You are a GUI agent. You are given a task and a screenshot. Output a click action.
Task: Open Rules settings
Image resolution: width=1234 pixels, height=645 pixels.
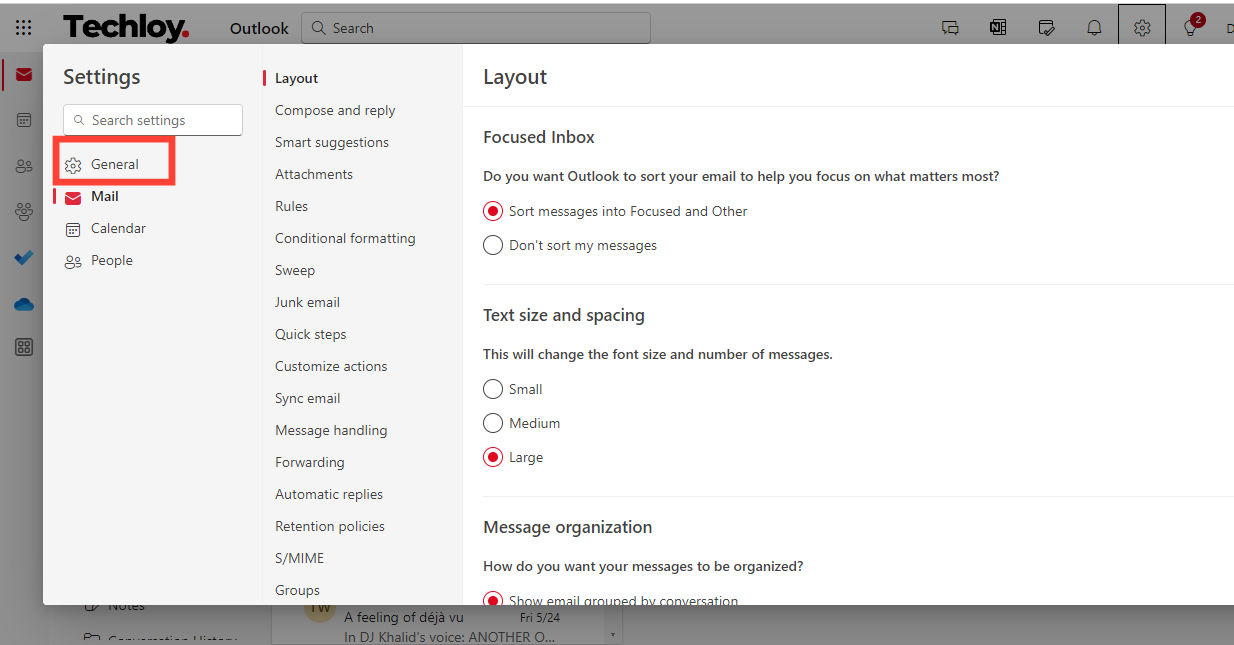[291, 206]
